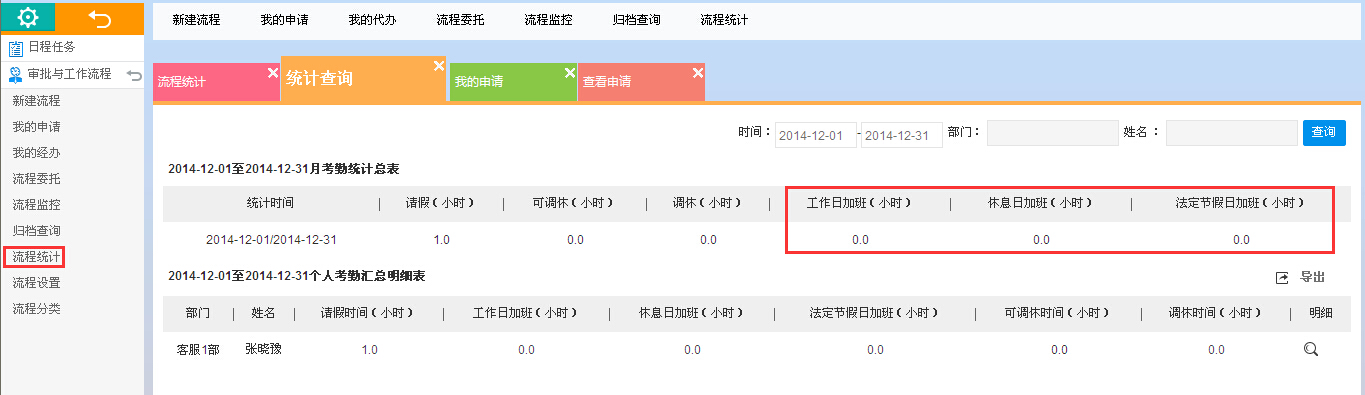
Task: Switch to the 查看申请 tab
Action: (x=641, y=82)
